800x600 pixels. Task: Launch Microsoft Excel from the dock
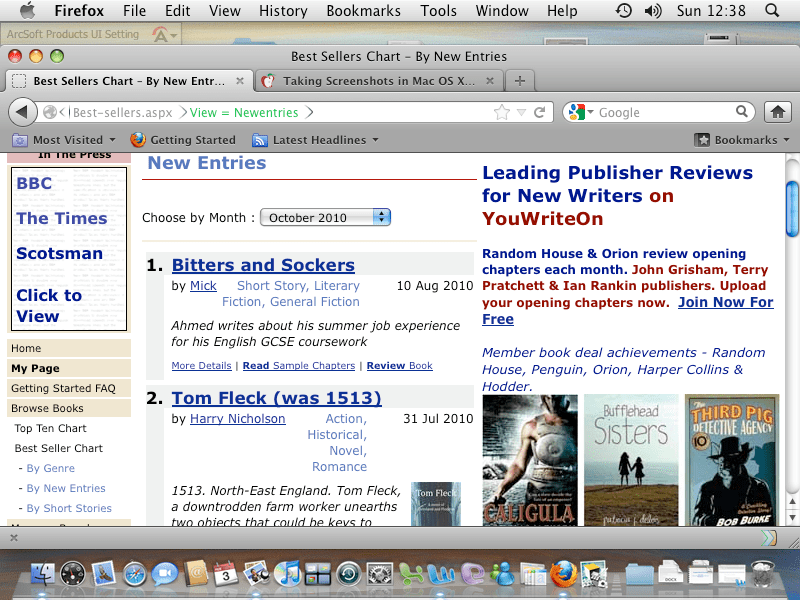coord(411,573)
